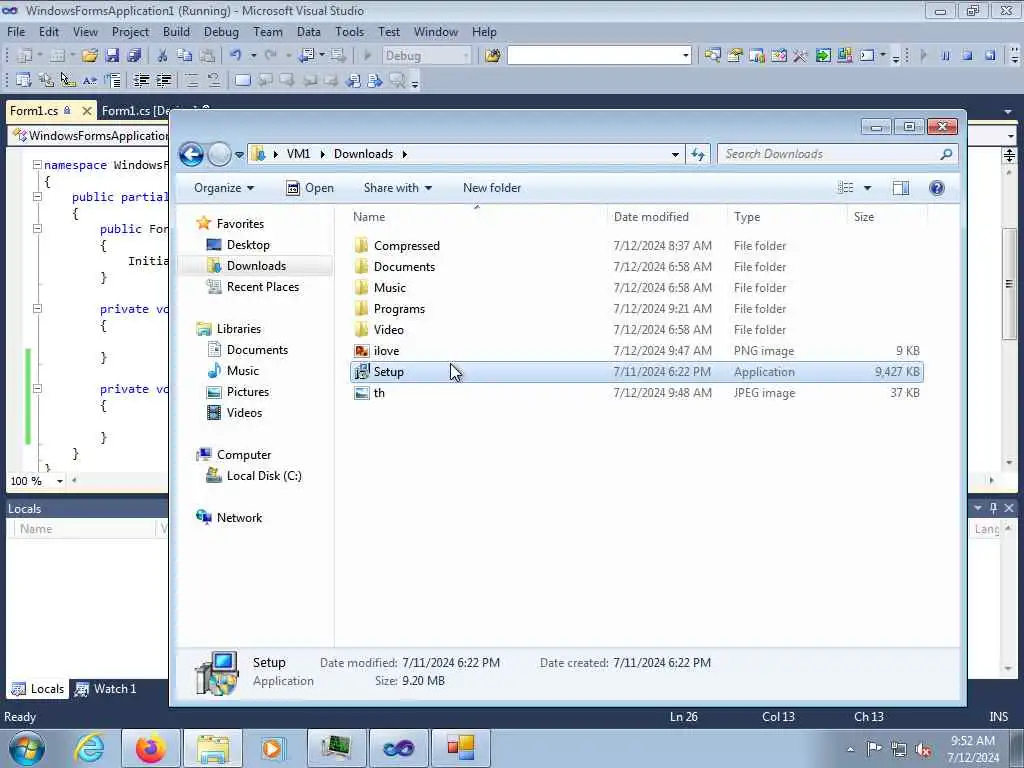This screenshot has width=1024, height=768.
Task: Click the Break All pause debug icon
Action: pyautogui.click(x=945, y=56)
